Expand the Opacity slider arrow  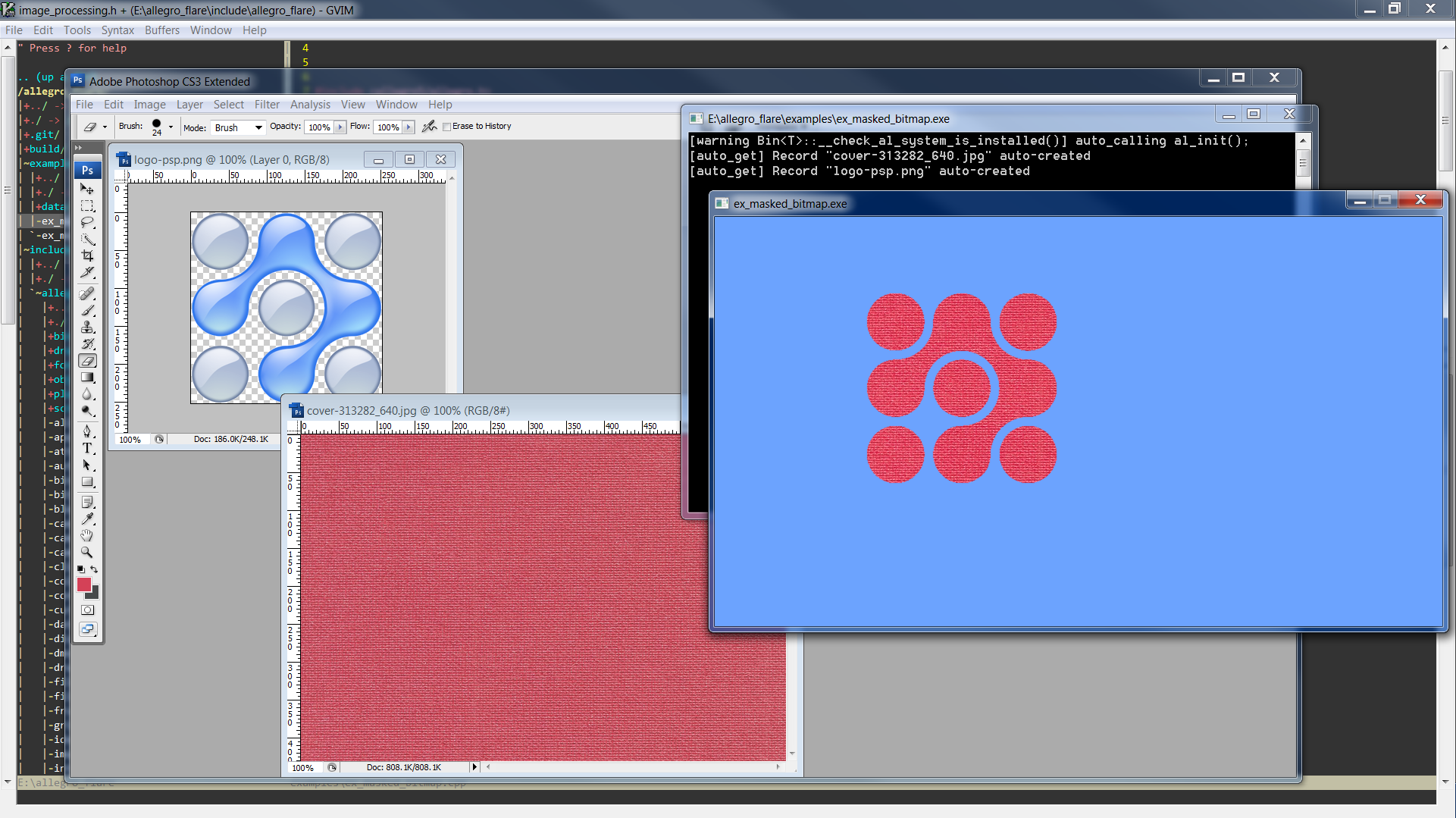tap(340, 127)
